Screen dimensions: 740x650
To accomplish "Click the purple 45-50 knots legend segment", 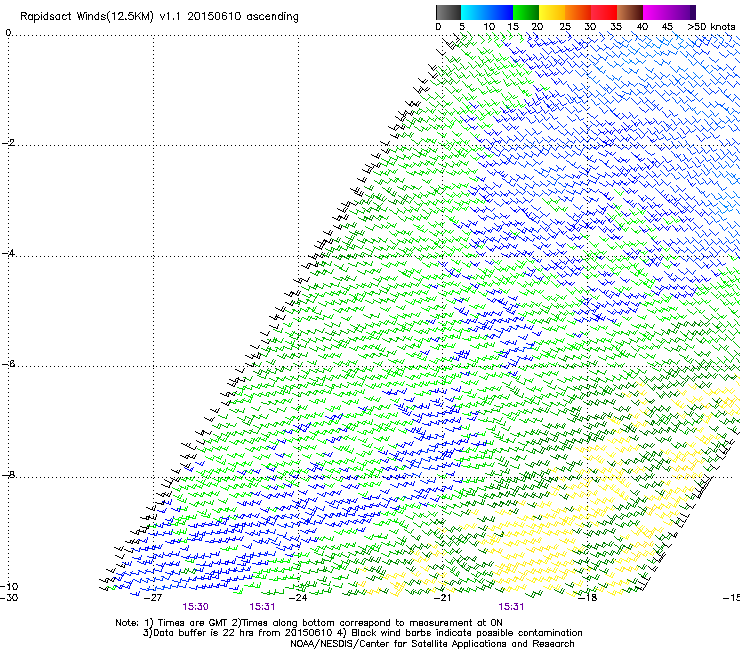I will 682,12.
